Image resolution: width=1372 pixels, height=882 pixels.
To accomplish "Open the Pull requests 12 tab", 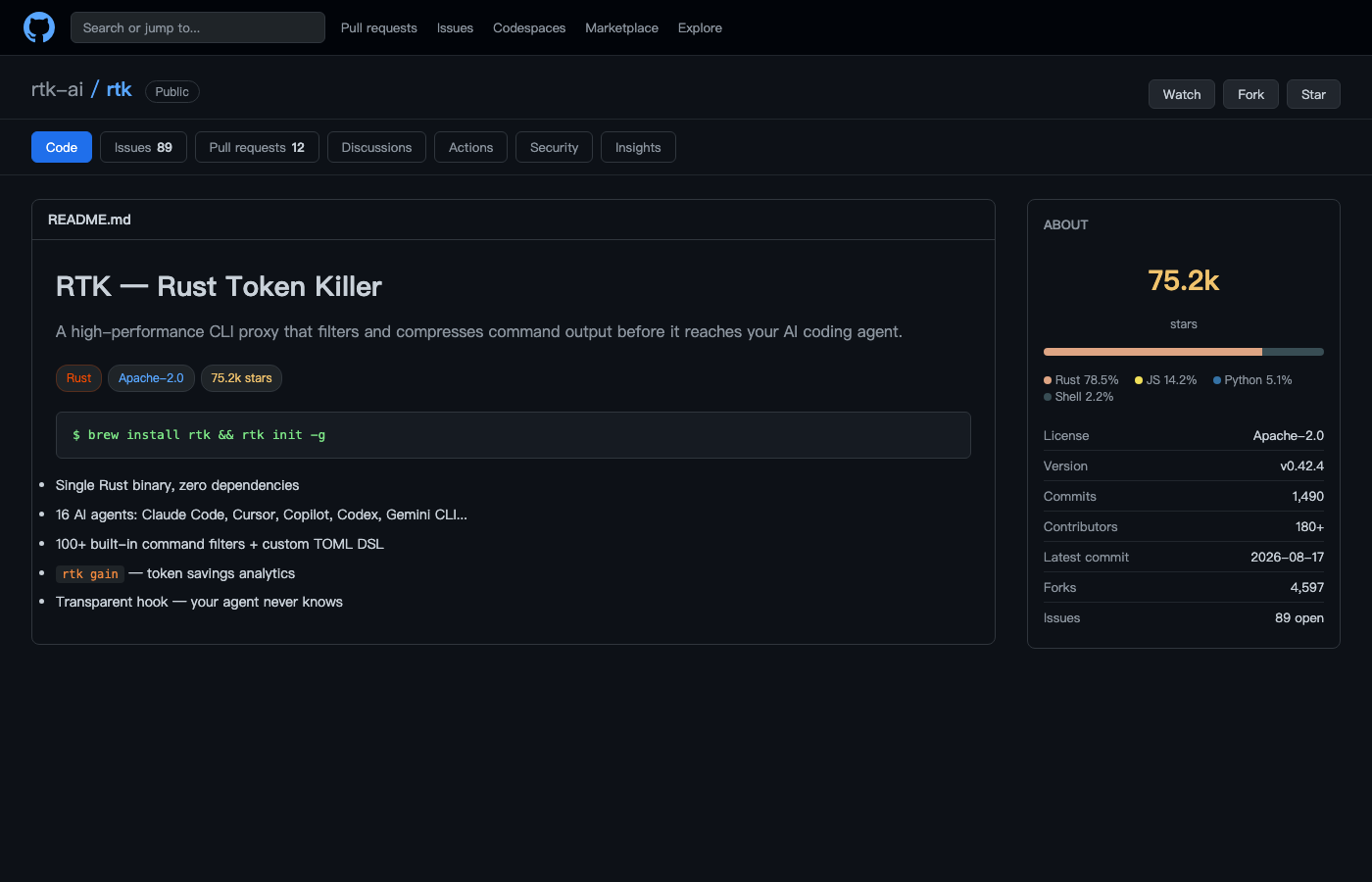I will (x=257, y=147).
